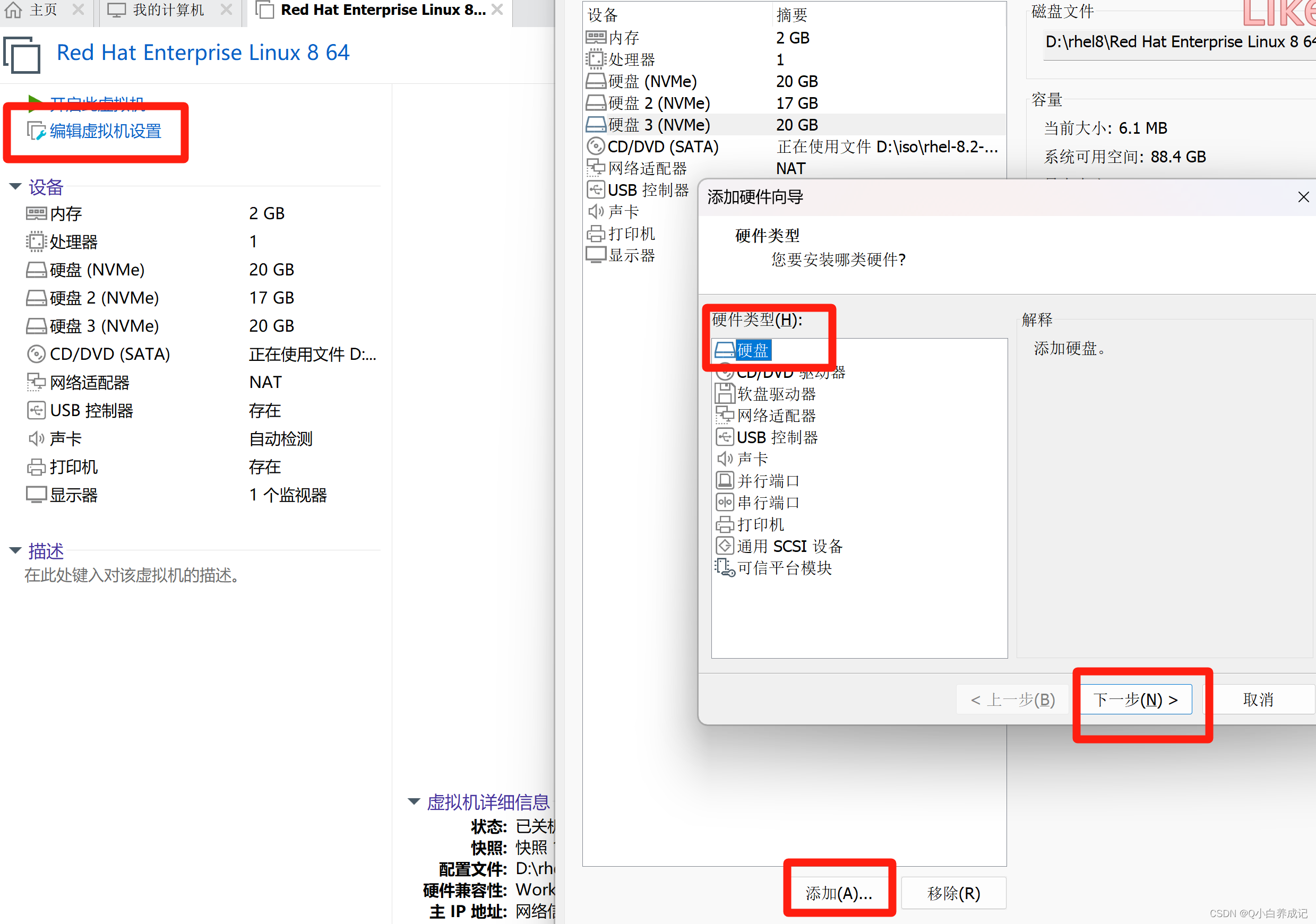1316x924 pixels.
Task: Click the home icon in the 主页 tab
Action: 13,10
